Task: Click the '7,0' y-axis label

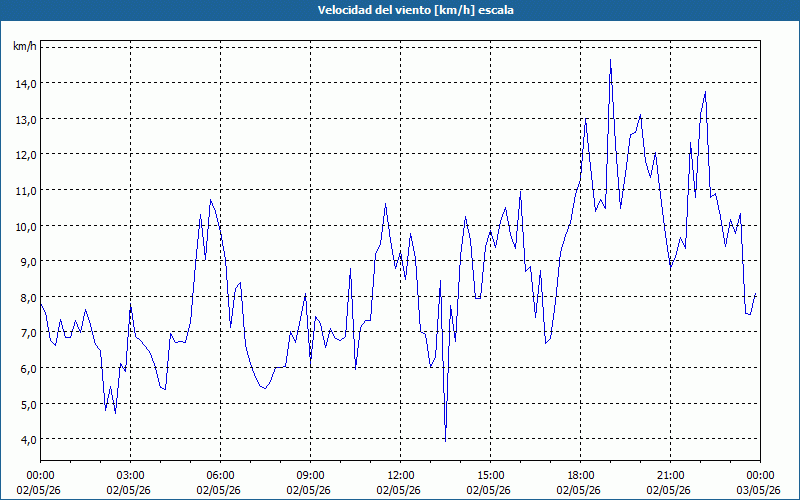Action: [28, 333]
